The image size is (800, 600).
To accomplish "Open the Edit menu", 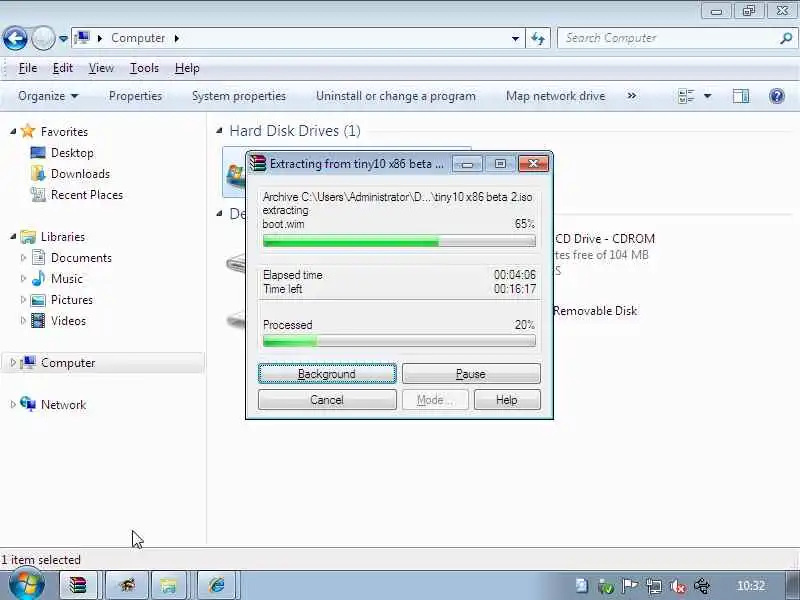I will click(63, 68).
